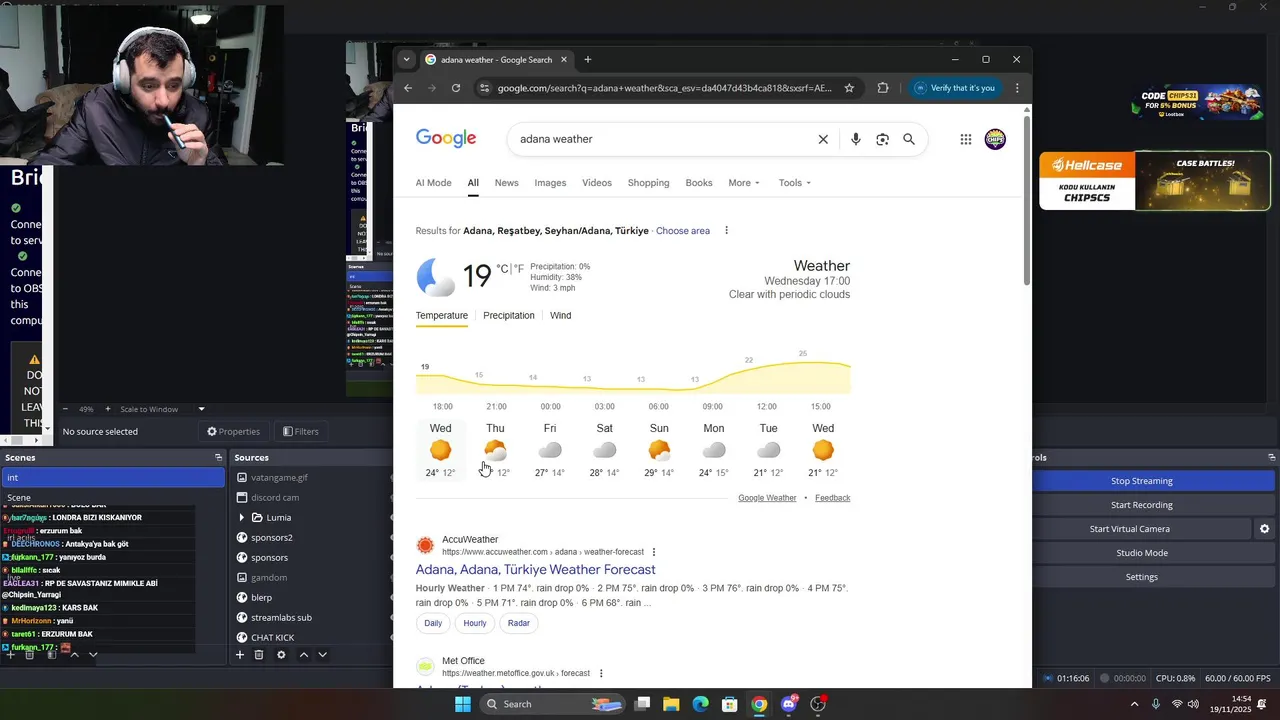Click the Stop Streaming button

click(x=1141, y=481)
